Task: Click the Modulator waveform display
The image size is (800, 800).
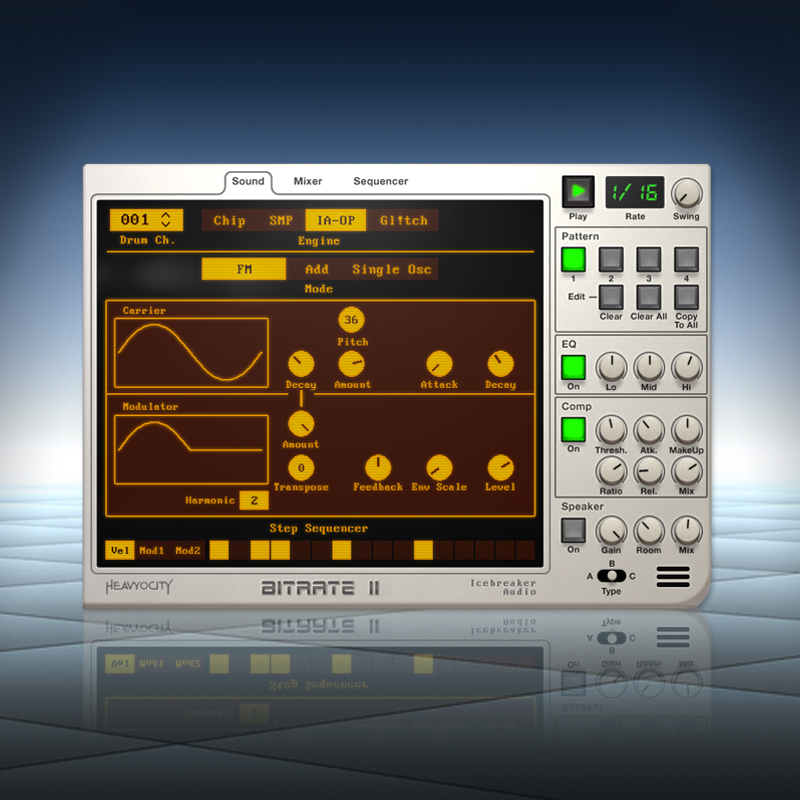Action: [x=191, y=449]
